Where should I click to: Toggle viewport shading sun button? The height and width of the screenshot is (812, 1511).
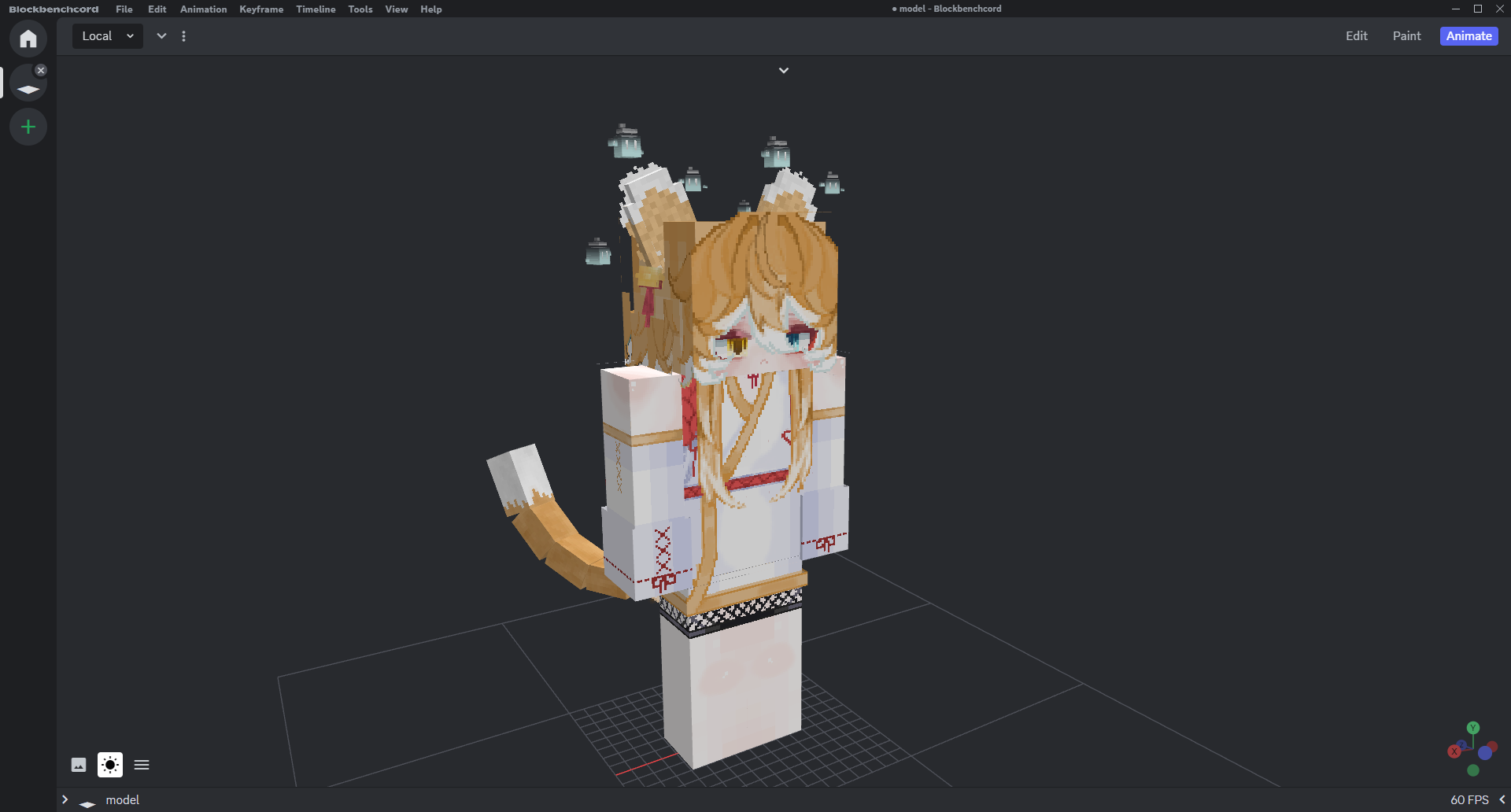click(x=110, y=765)
